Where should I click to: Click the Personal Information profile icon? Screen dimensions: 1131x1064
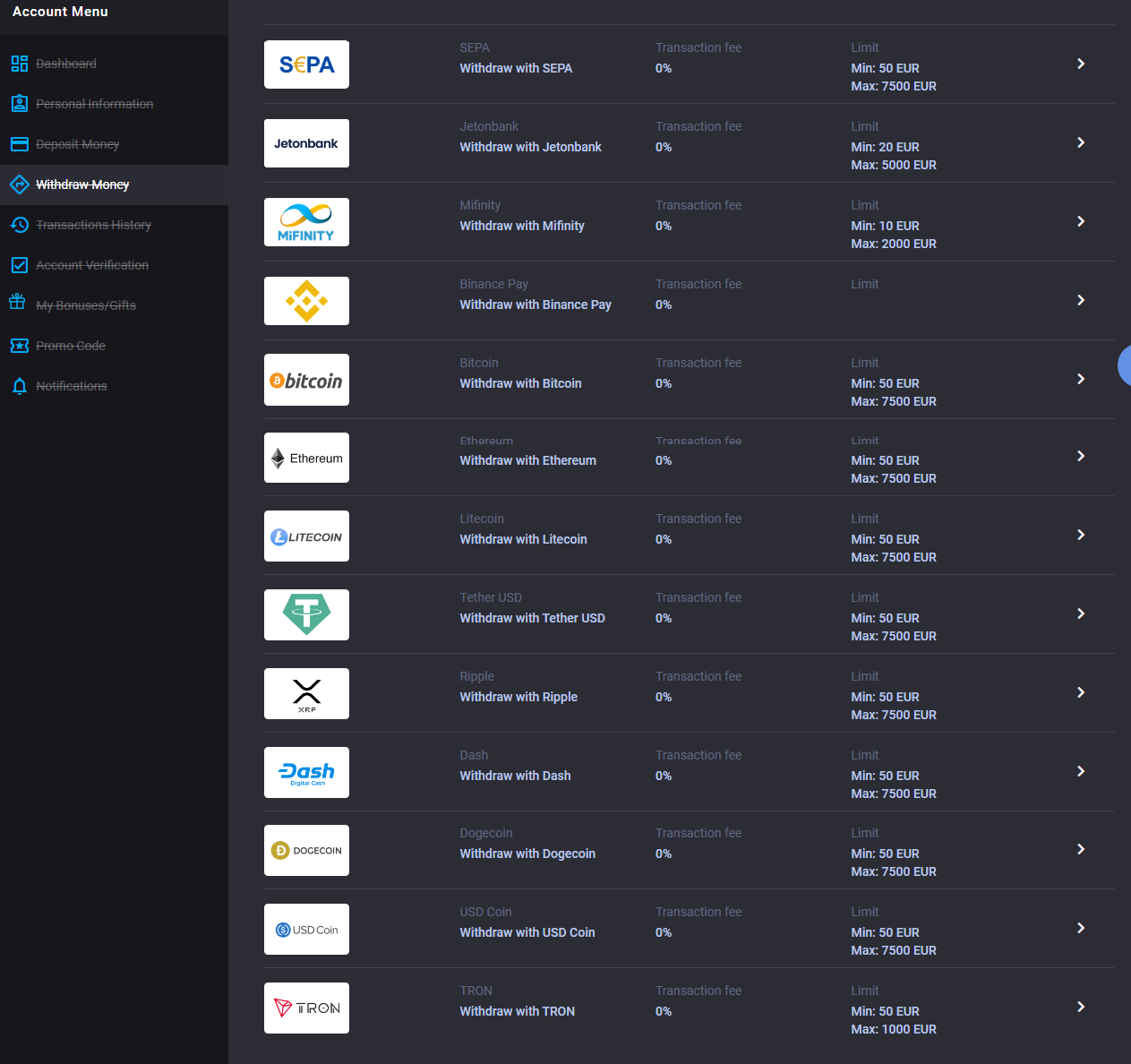point(19,104)
